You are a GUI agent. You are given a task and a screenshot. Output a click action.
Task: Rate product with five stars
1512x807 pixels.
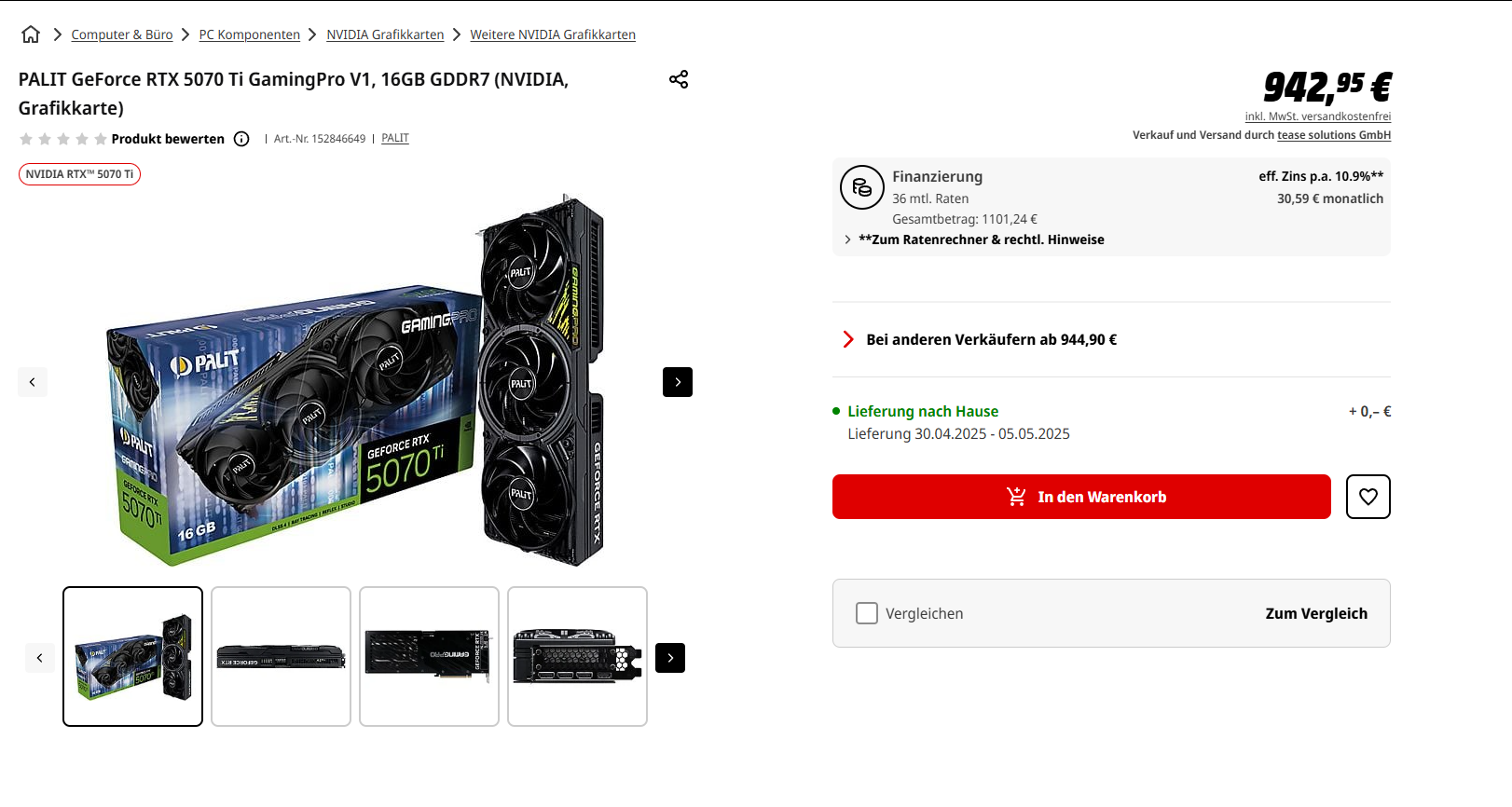(x=101, y=139)
